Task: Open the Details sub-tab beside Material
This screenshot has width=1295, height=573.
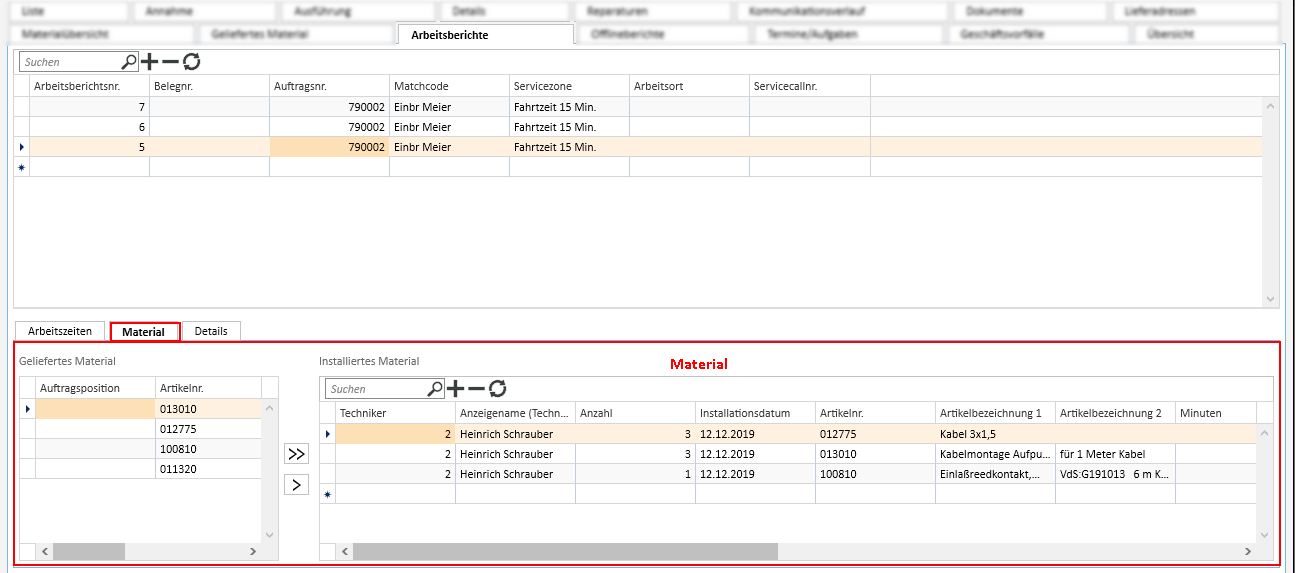Action: point(211,331)
